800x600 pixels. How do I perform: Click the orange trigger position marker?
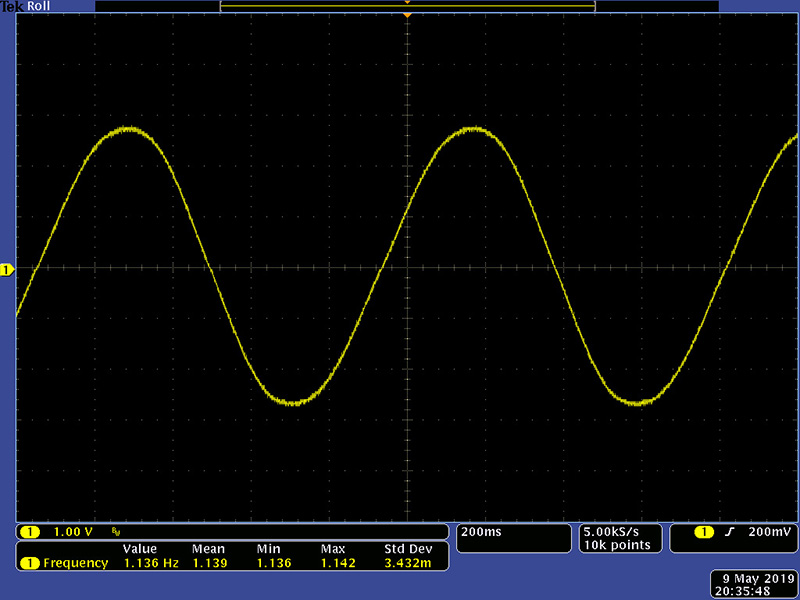point(407,17)
